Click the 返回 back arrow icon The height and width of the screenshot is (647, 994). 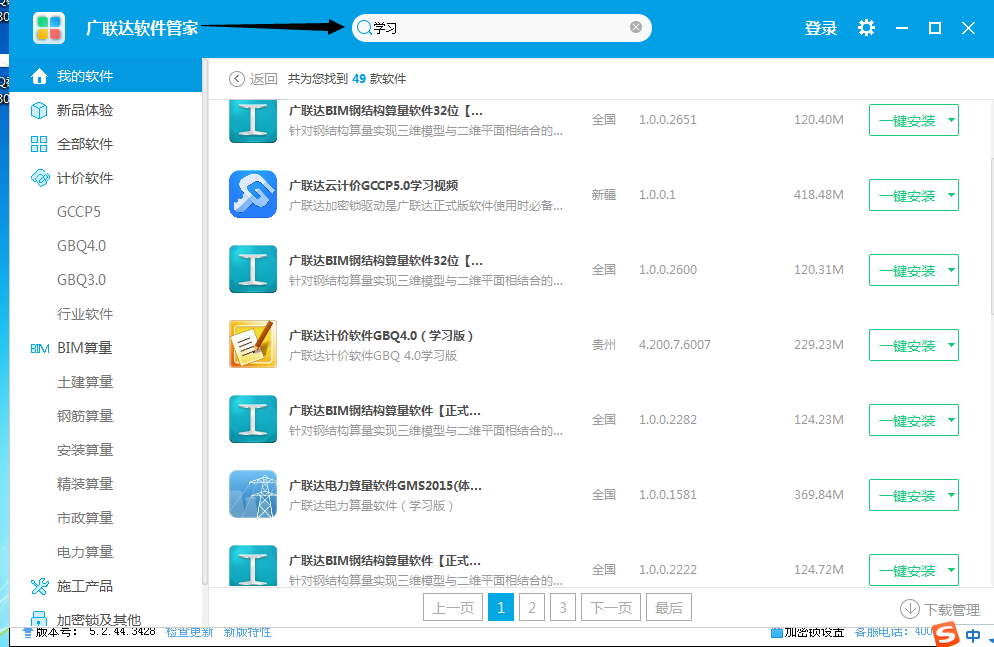(x=236, y=79)
